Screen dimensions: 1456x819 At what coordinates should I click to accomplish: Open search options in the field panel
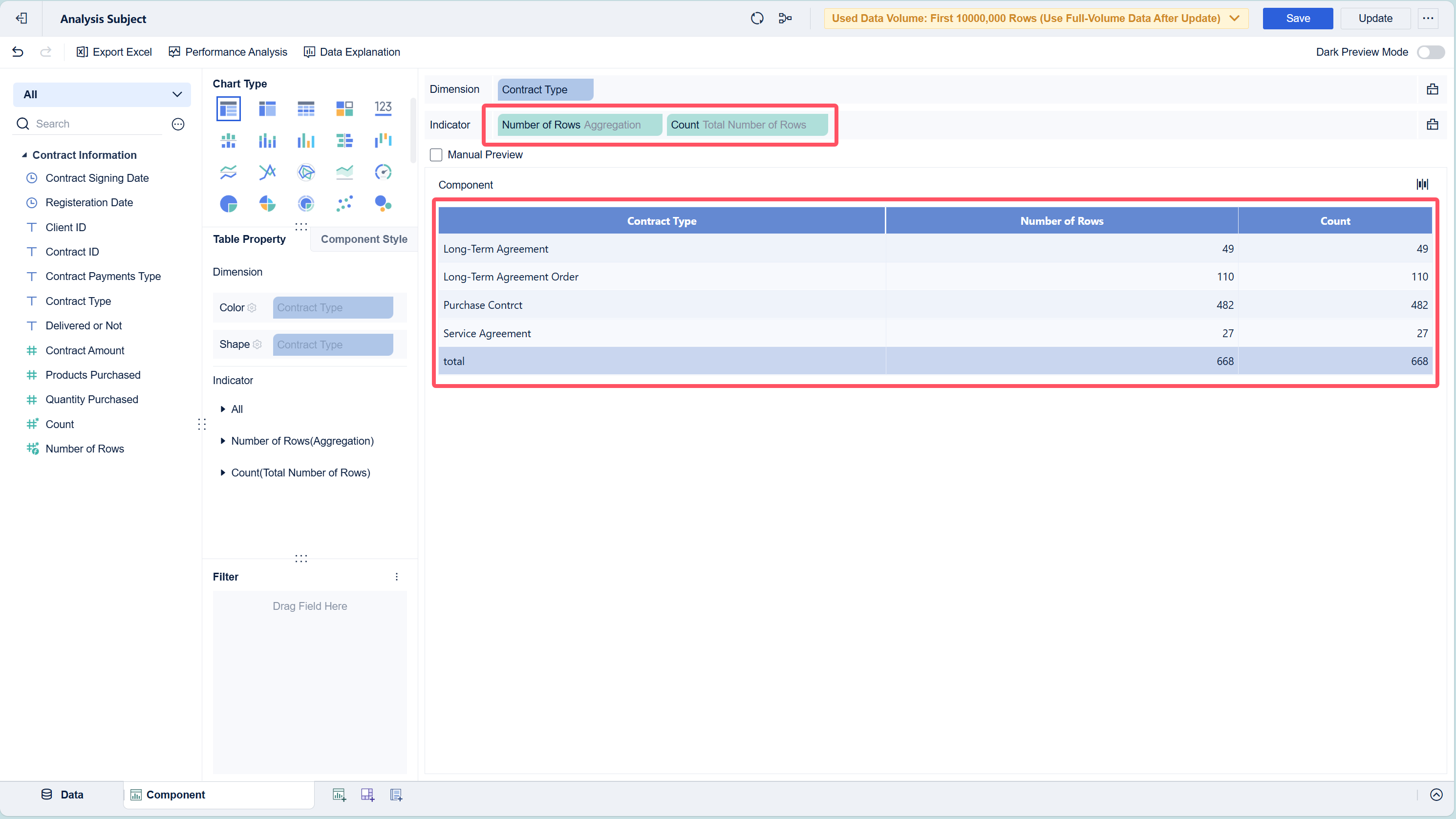point(178,124)
